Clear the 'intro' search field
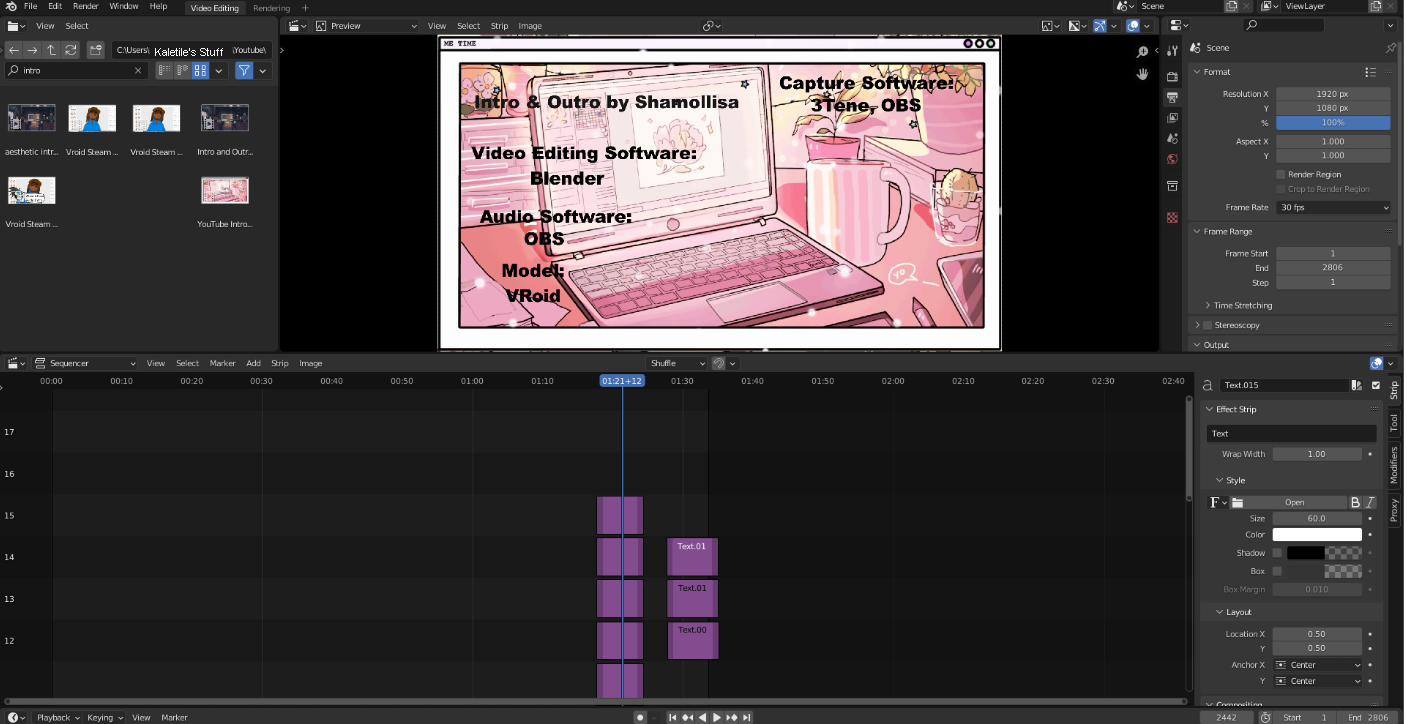The height and width of the screenshot is (724, 1407). 138,71
